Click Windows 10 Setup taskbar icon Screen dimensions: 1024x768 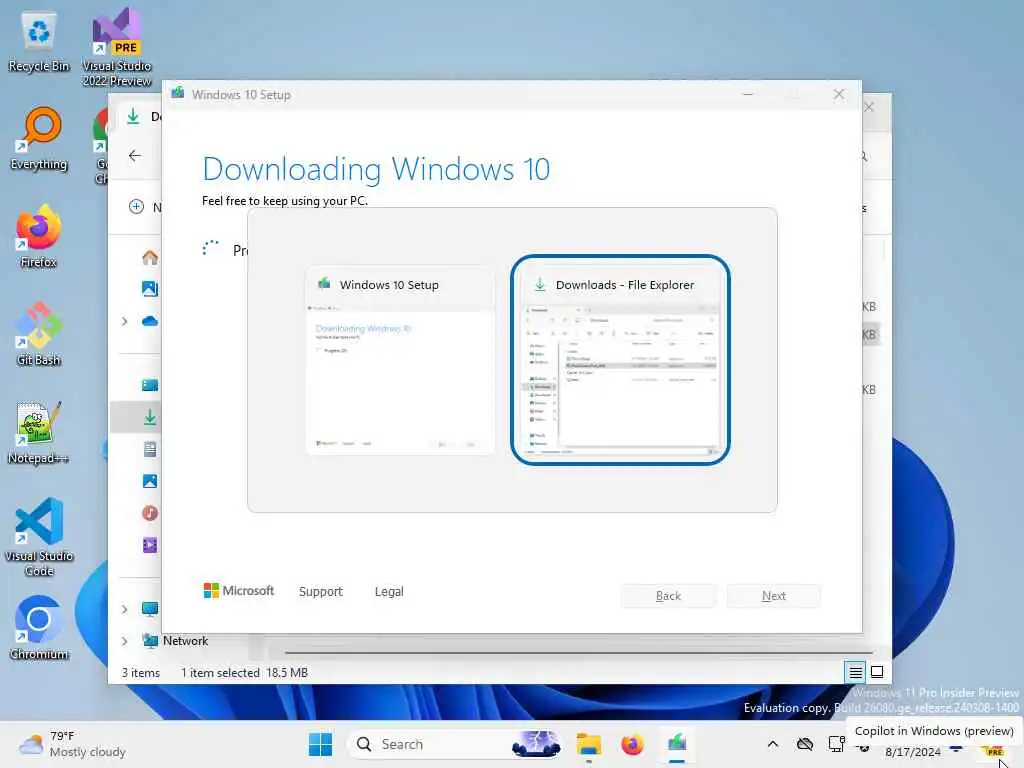(677, 744)
